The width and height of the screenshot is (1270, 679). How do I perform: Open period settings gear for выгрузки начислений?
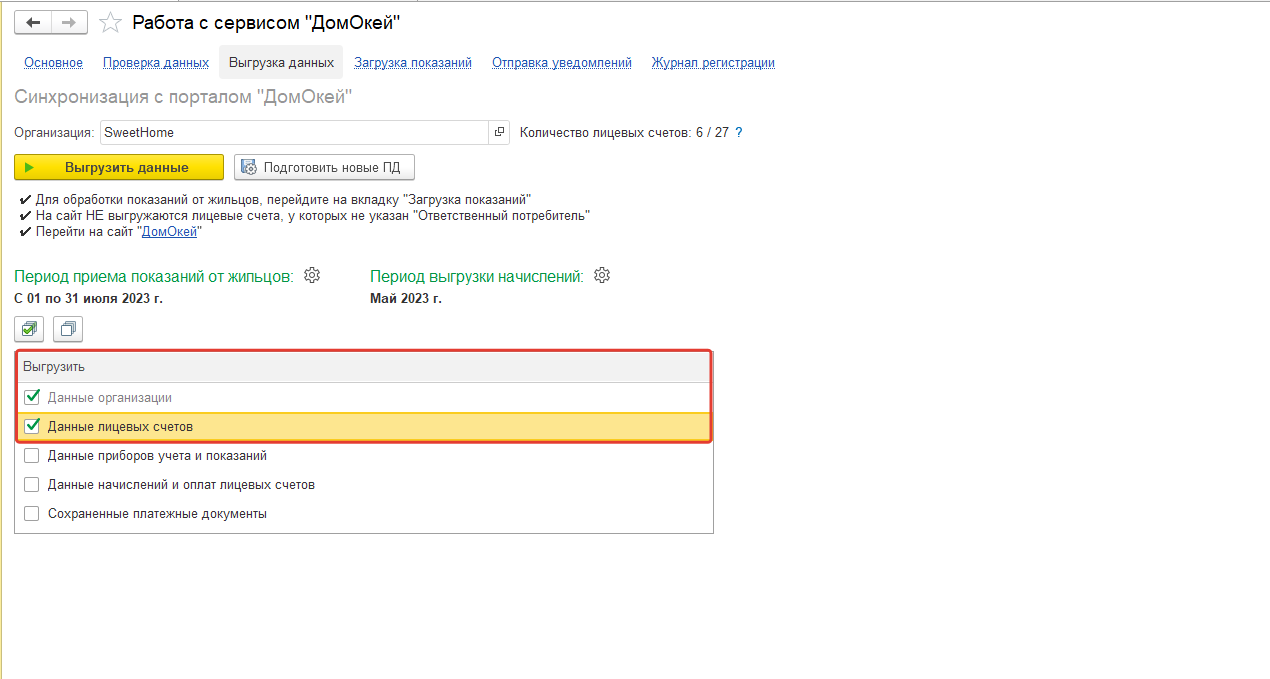(x=602, y=275)
